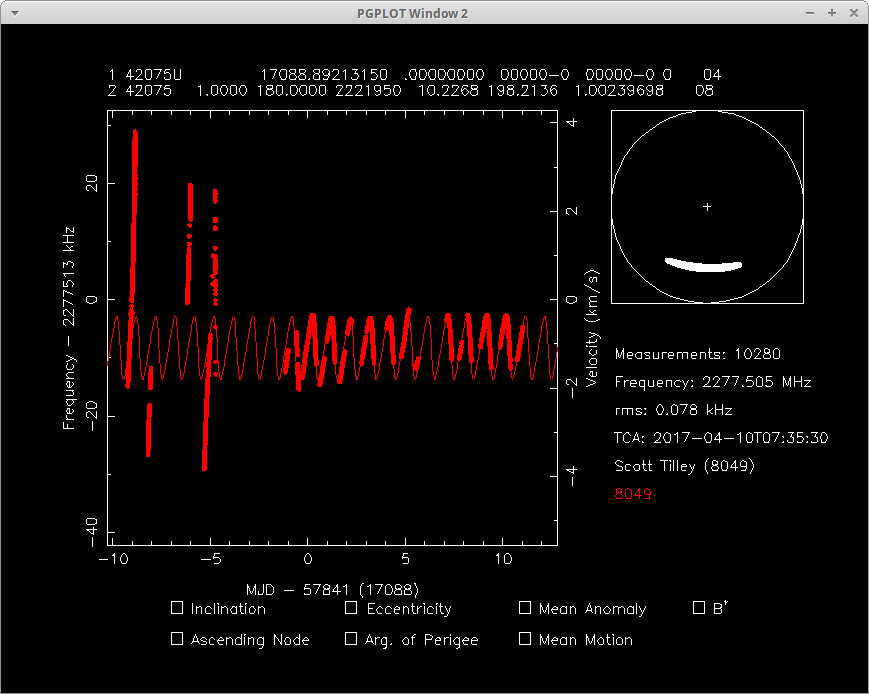Click the white satellite track in sky plot

pyautogui.click(x=704, y=266)
